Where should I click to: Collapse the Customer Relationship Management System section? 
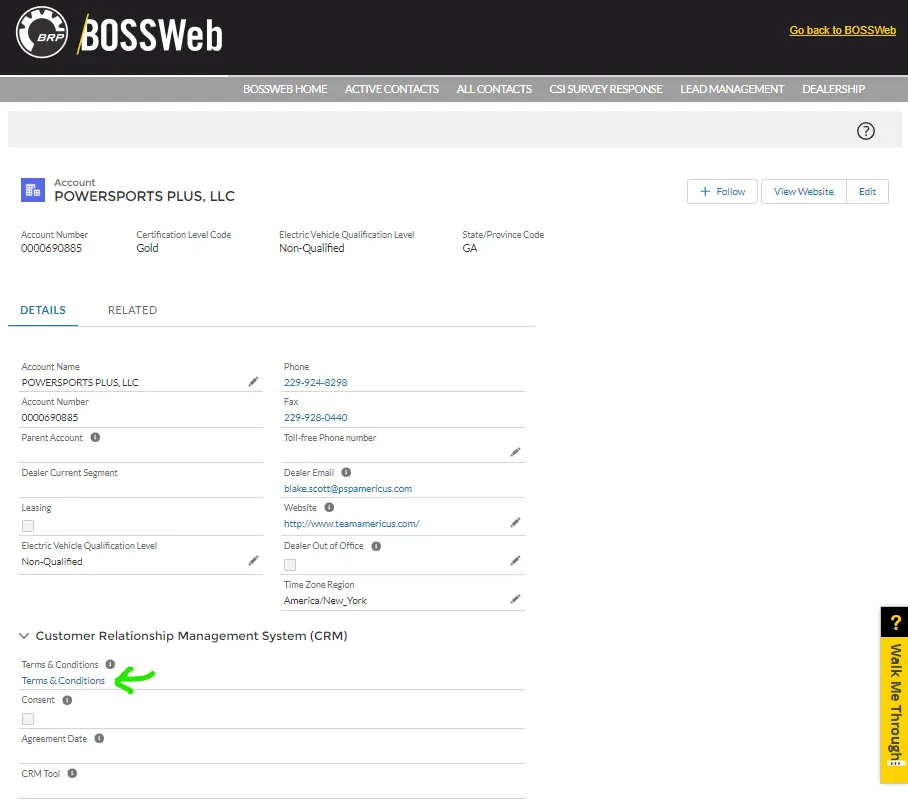pyautogui.click(x=24, y=636)
